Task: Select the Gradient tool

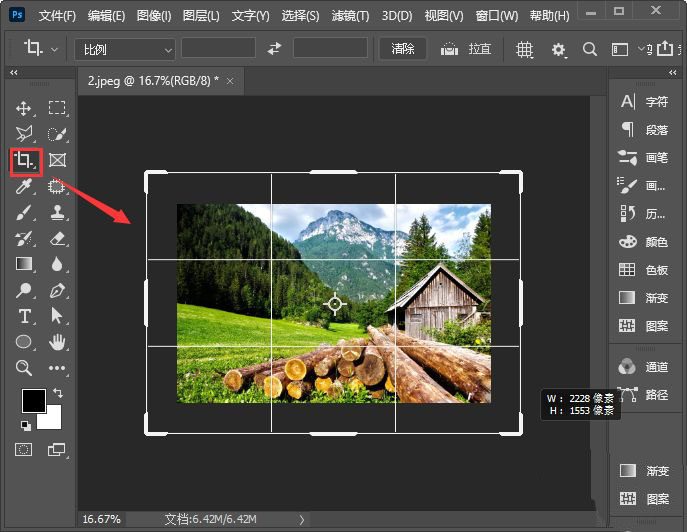Action: coord(24,264)
